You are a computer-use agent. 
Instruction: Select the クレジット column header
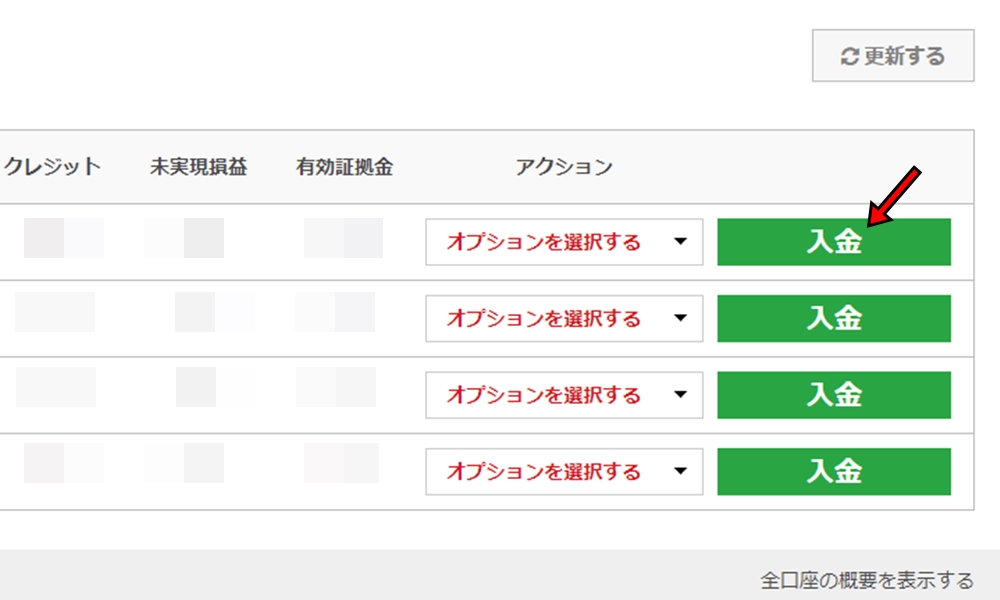point(53,167)
